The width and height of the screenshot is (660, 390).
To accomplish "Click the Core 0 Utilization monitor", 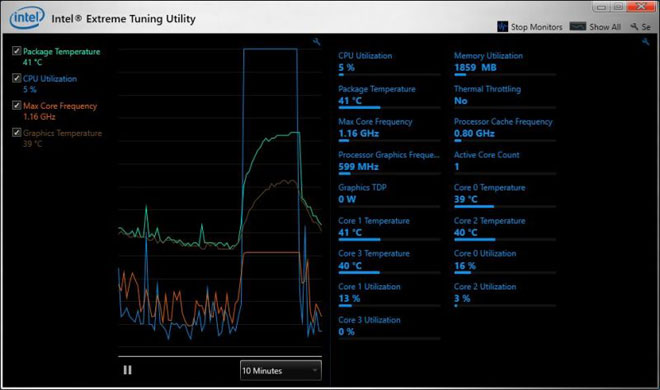I will [x=505, y=261].
